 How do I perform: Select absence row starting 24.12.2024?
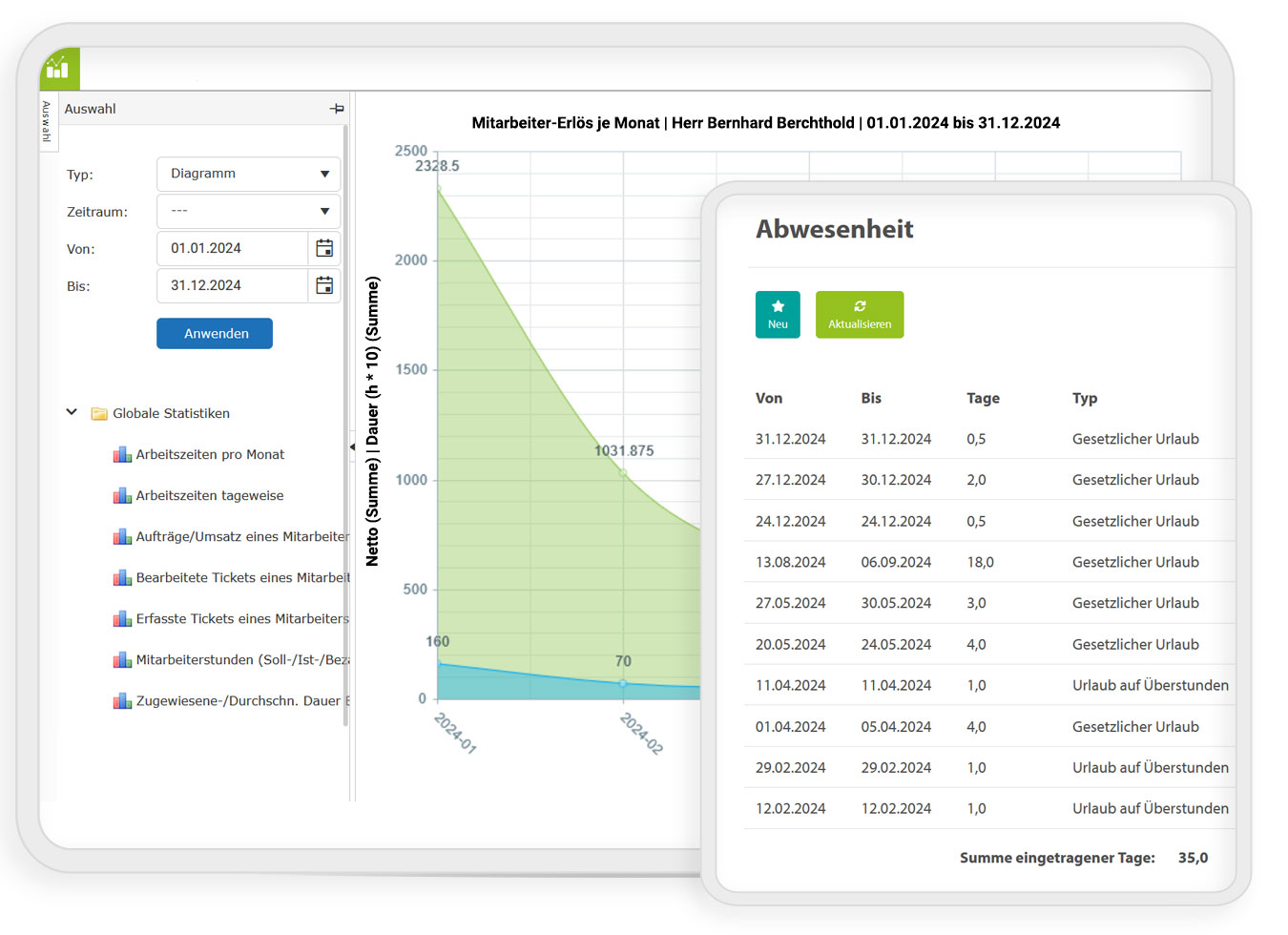click(989, 521)
